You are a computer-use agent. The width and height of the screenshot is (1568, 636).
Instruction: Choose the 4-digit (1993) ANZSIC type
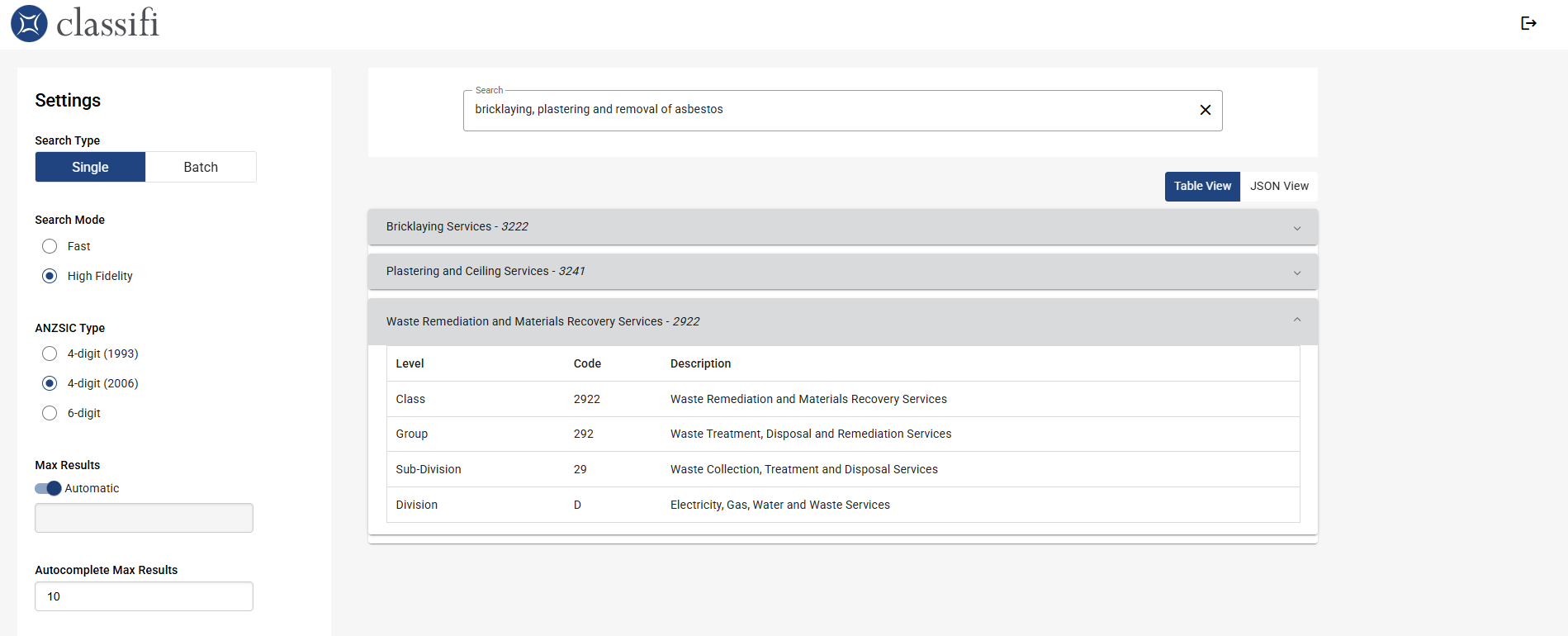(50, 354)
